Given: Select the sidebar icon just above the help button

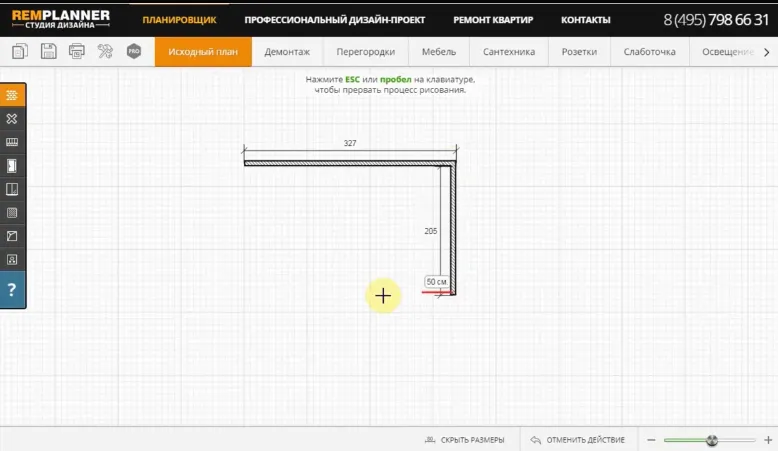Looking at the screenshot, I should click(12, 259).
